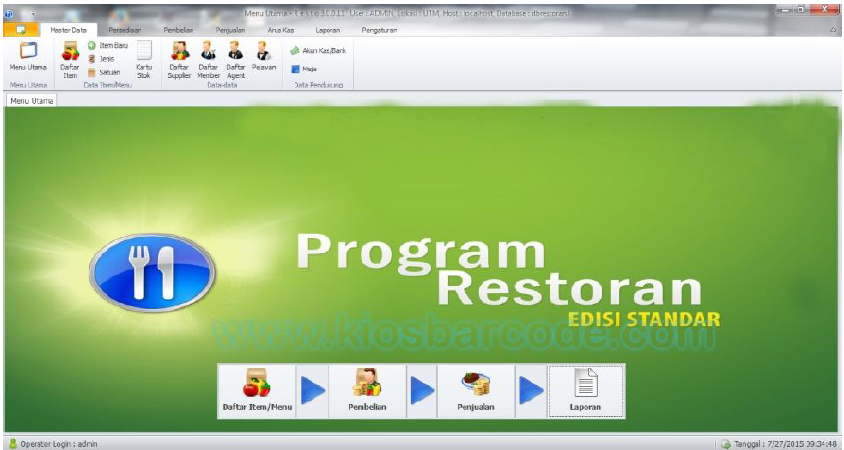Click the Menu Utama ribbon icon
Screen dimensions: 844x450
28,56
